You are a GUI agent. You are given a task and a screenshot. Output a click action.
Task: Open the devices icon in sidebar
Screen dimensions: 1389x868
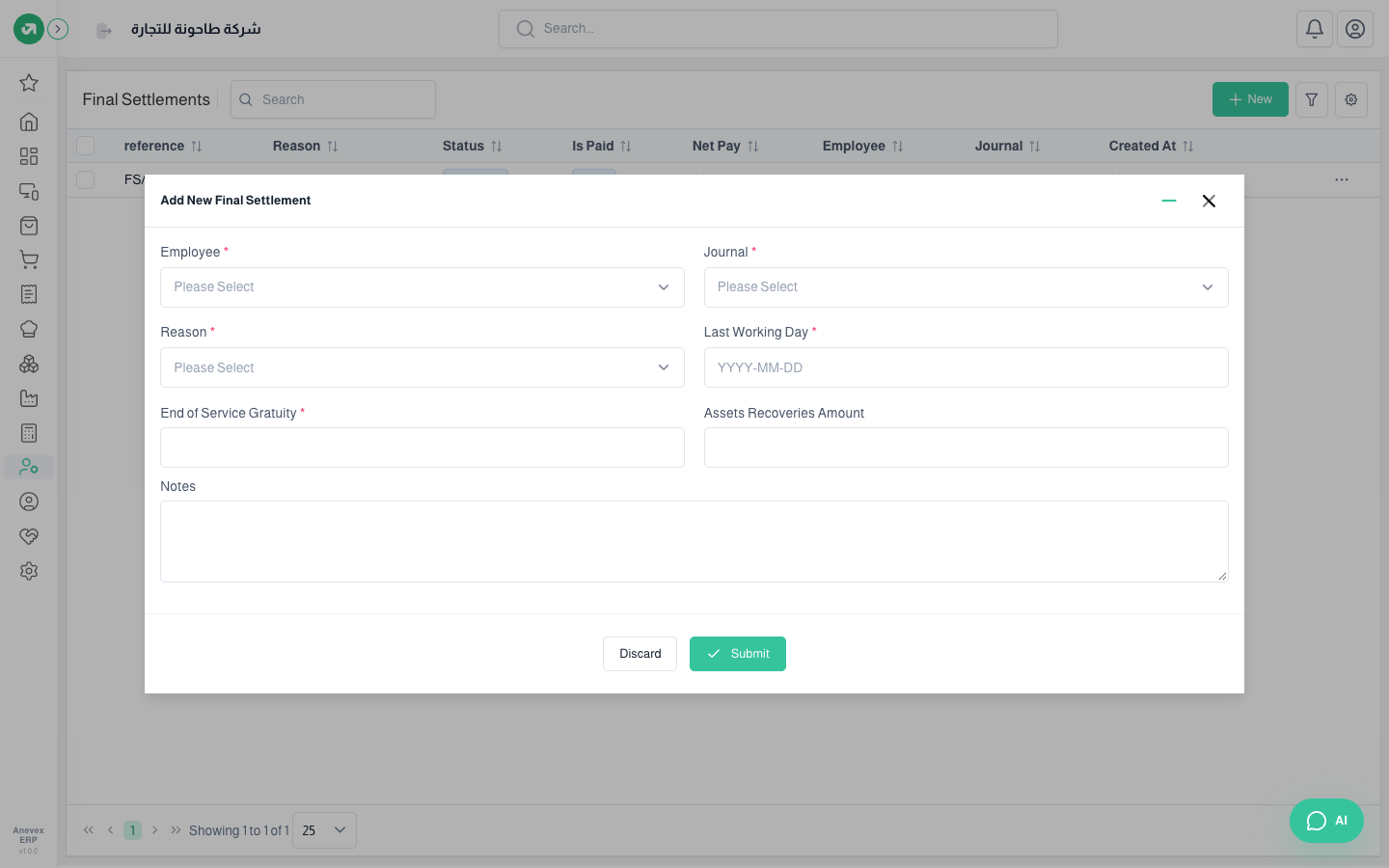(x=29, y=191)
